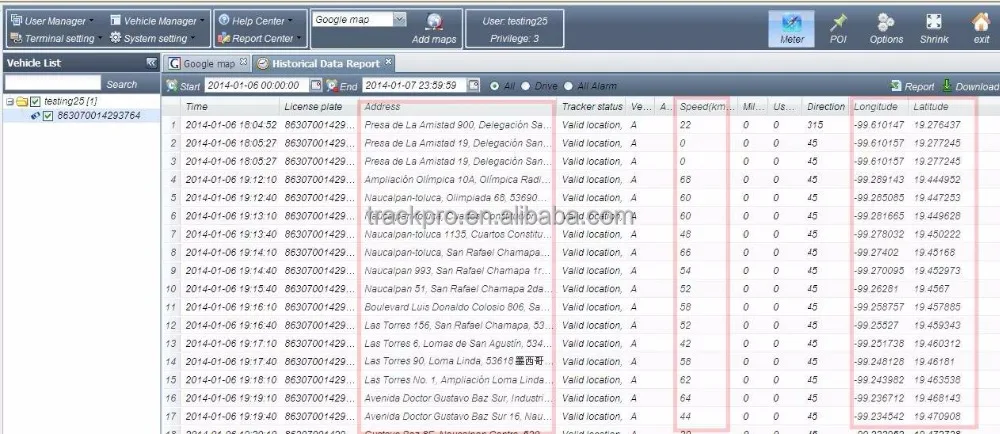The width and height of the screenshot is (1000, 434).
Task: Select the All Alarm radio button
Action: click(568, 86)
